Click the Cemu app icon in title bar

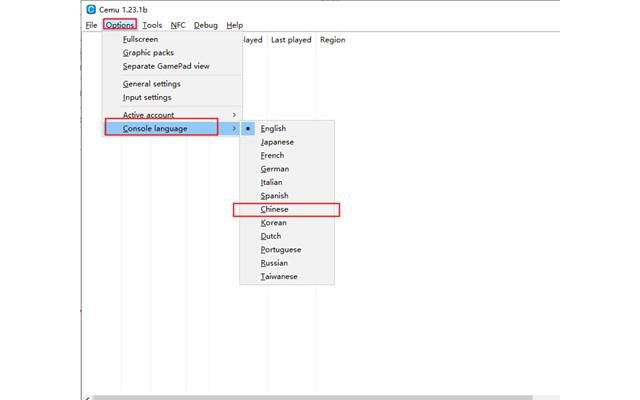[x=91, y=9]
